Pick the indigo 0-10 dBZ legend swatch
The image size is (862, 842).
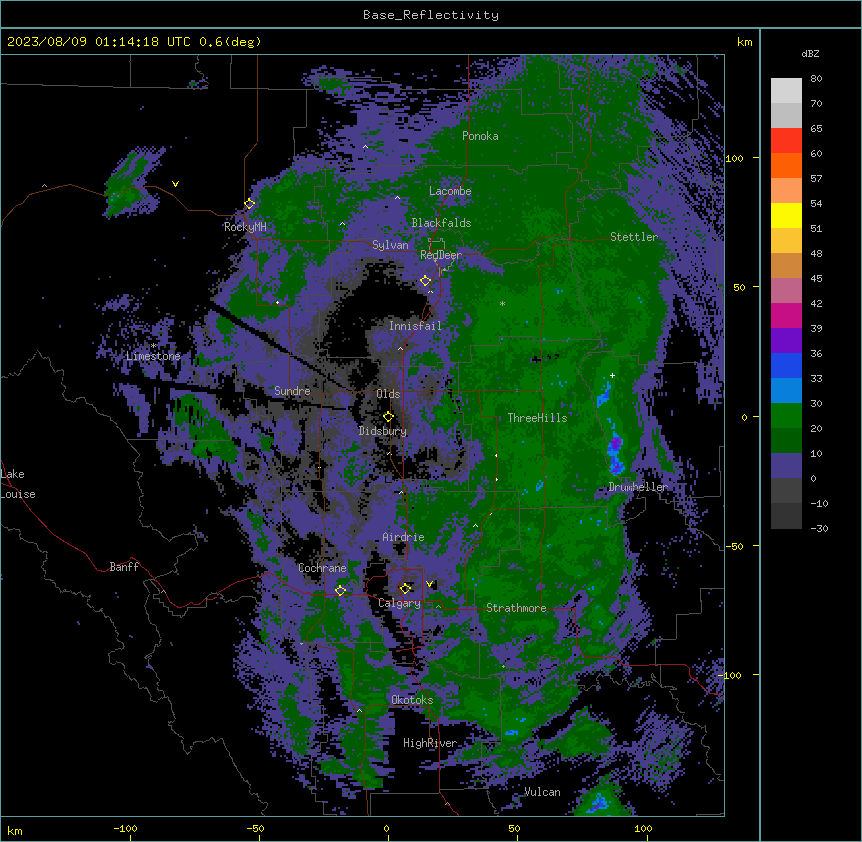tap(786, 466)
